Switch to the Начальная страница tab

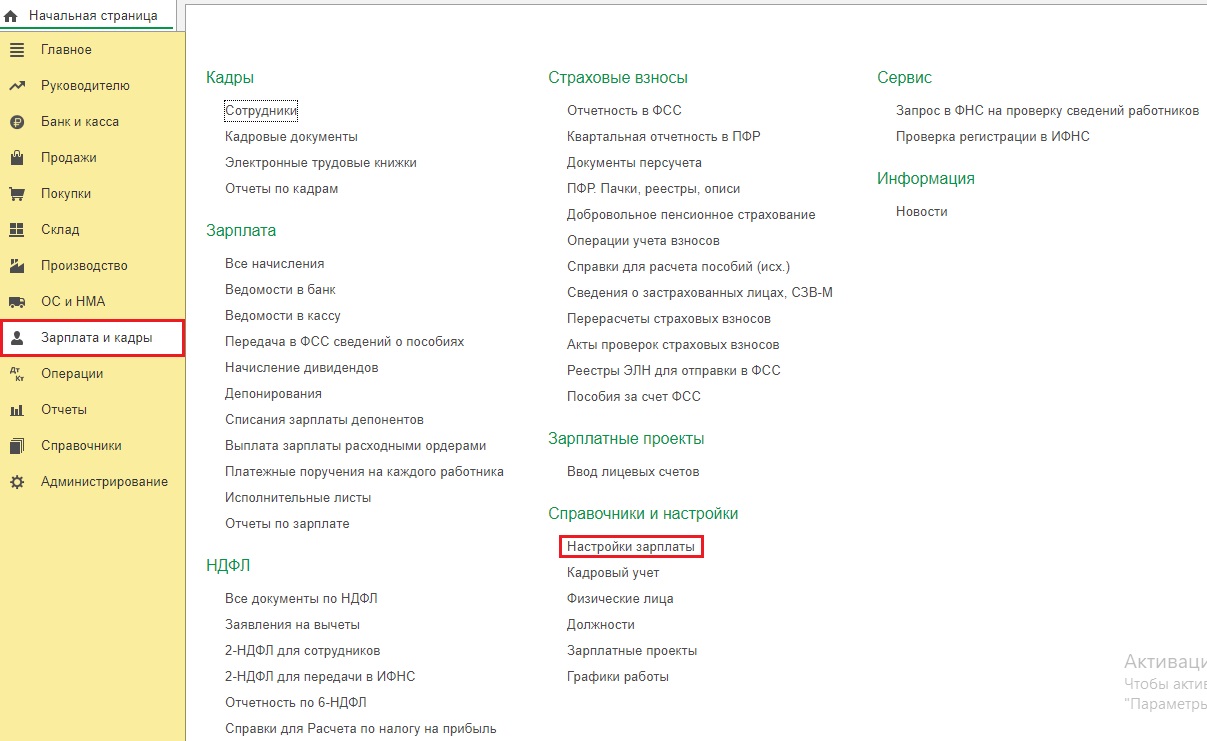92,16
